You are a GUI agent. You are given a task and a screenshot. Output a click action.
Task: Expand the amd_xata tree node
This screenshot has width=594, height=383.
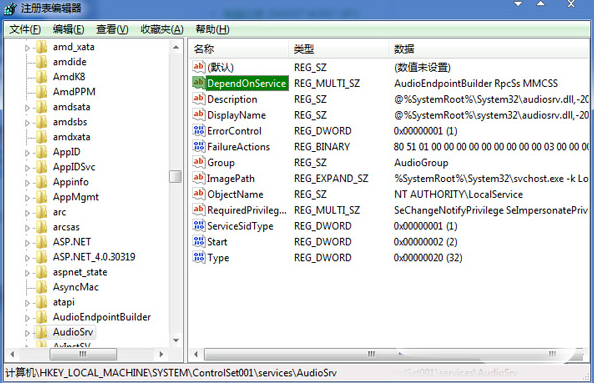[27, 48]
